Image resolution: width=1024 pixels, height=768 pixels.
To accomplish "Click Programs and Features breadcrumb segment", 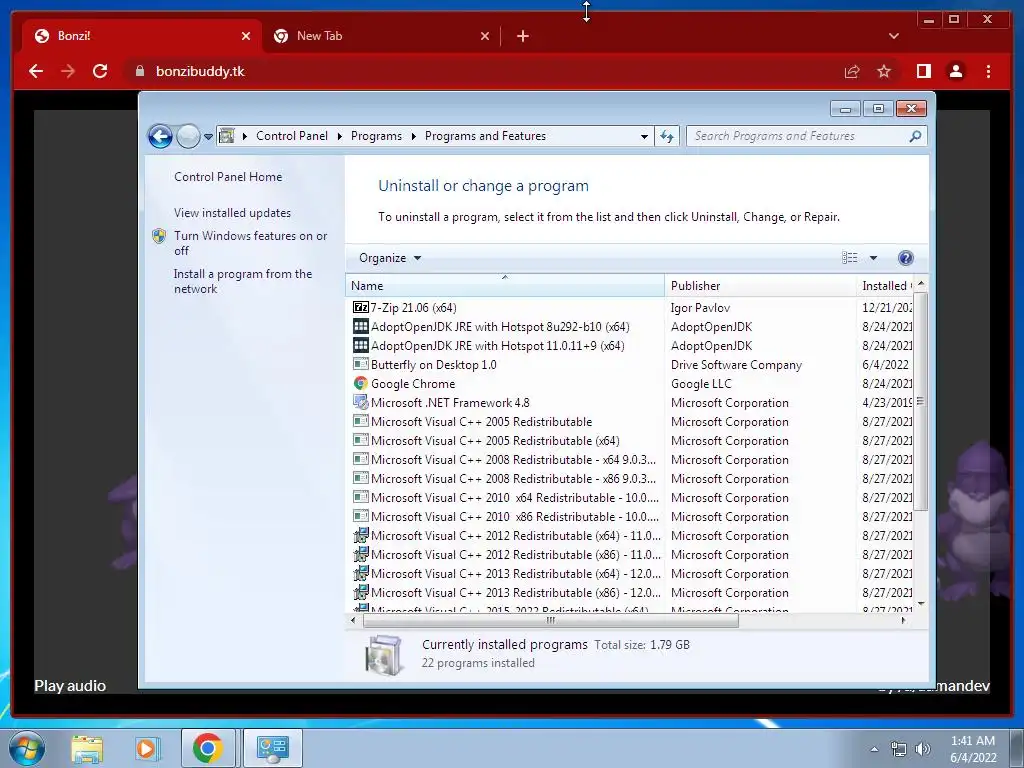I will pyautogui.click(x=485, y=136).
